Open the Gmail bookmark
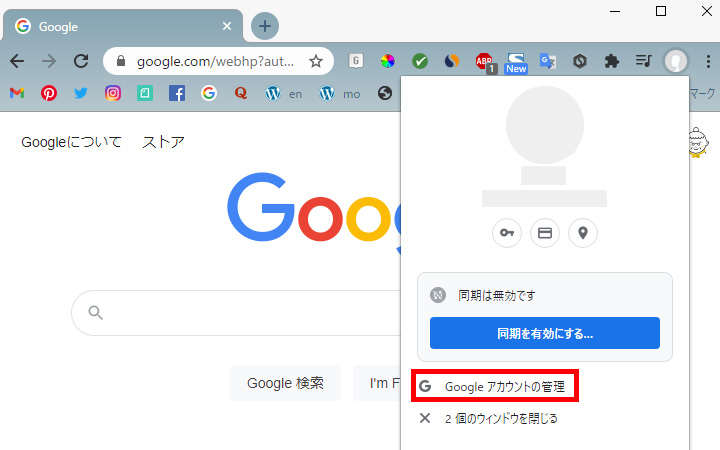The image size is (720, 450). [17, 93]
